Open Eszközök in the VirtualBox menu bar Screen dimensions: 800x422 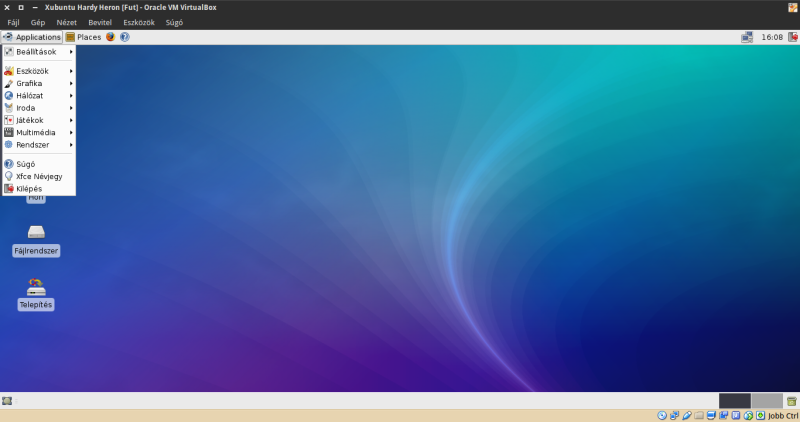click(139, 22)
